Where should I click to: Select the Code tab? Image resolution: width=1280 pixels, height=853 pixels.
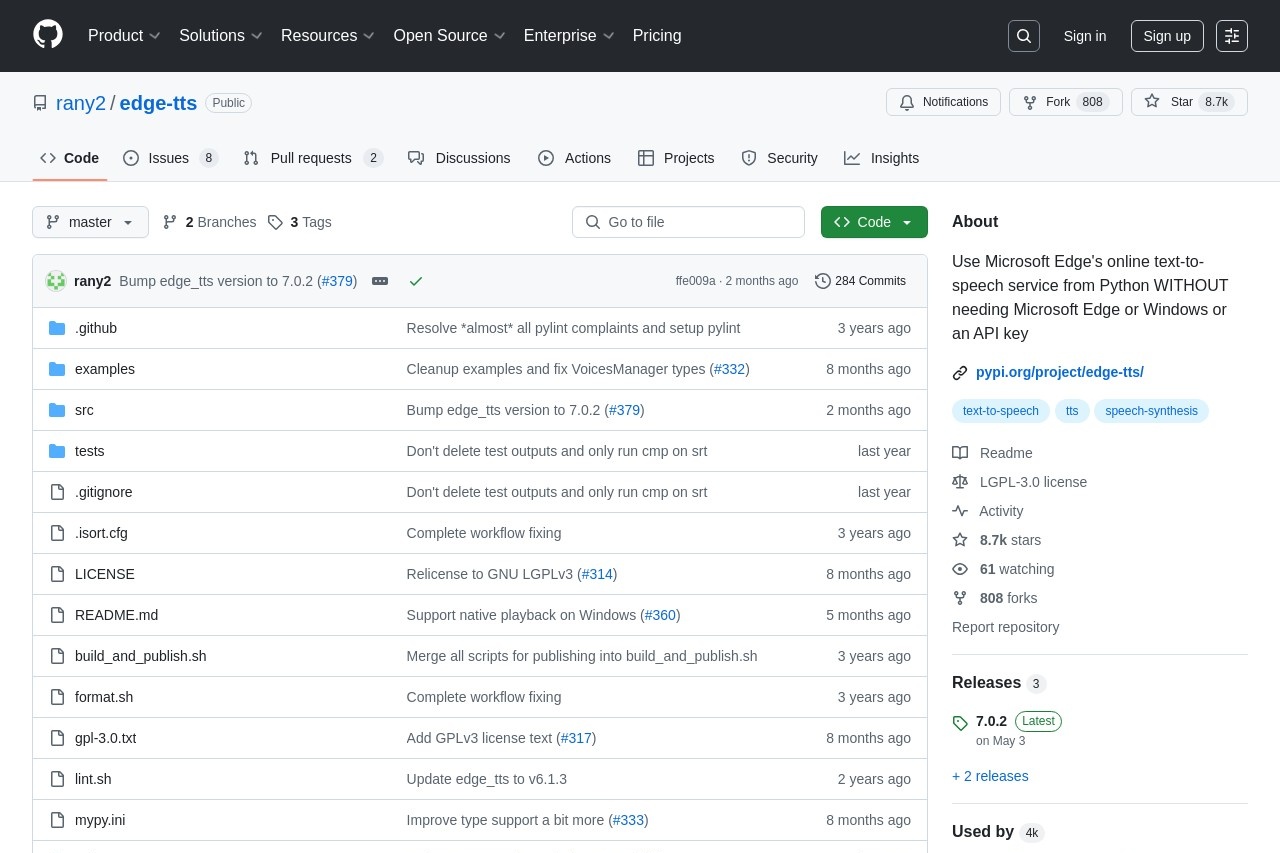70,158
